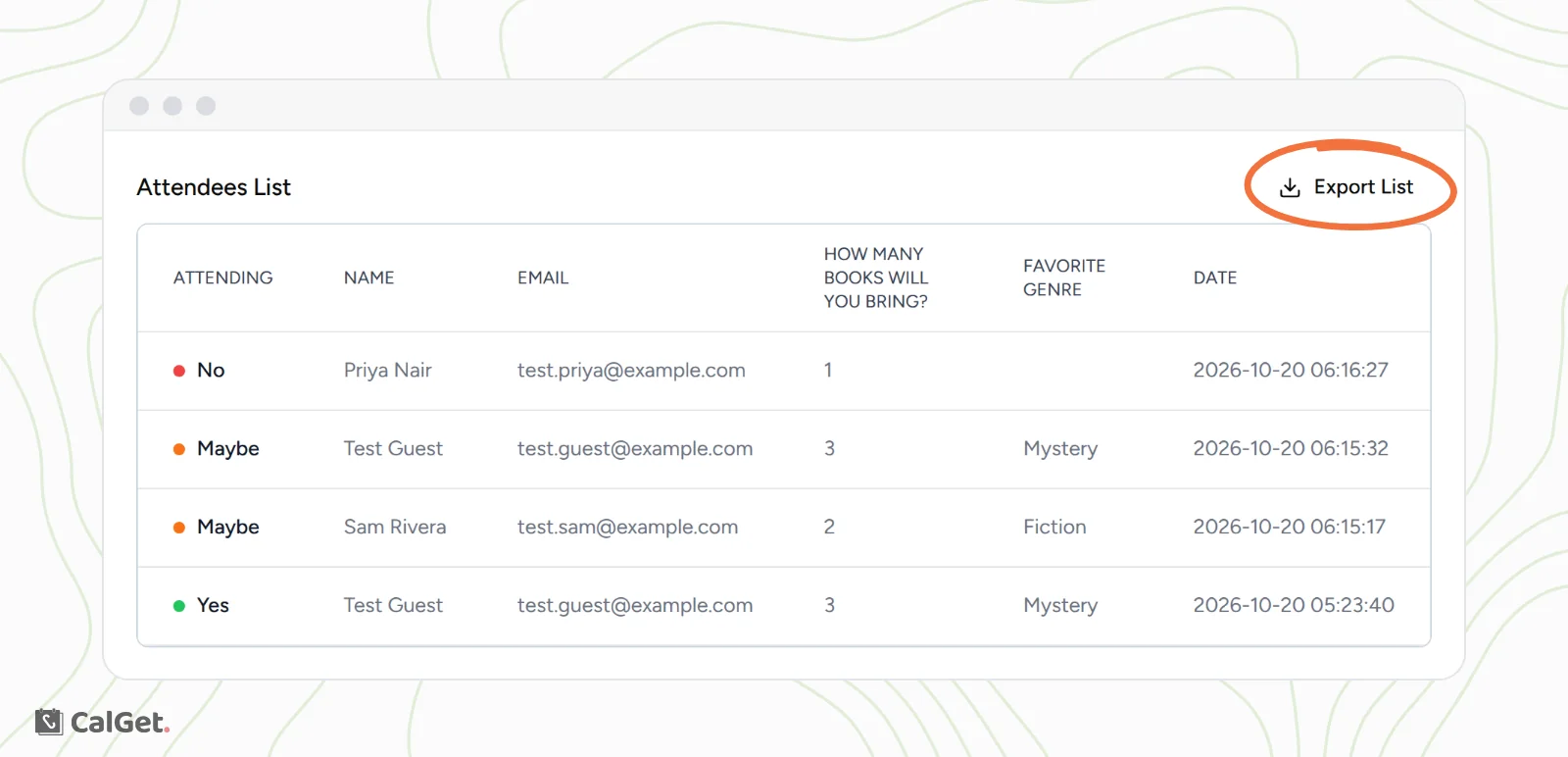Select Test Guest in the Yes row

tap(393, 606)
